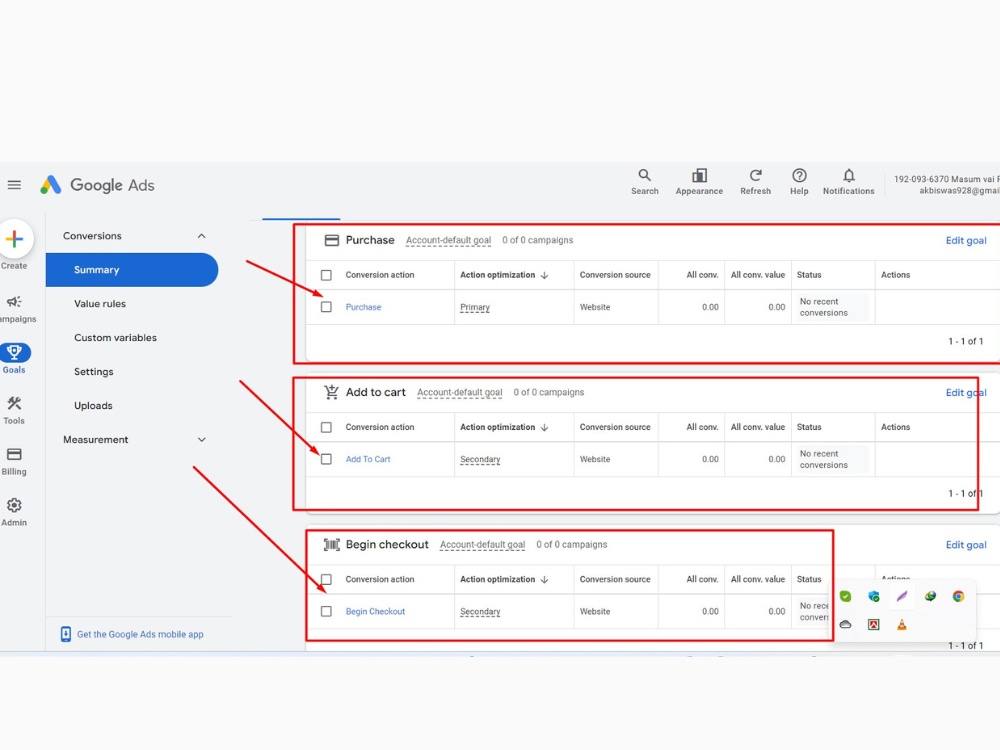Sort Add to cart by Action optimization

tap(504, 427)
